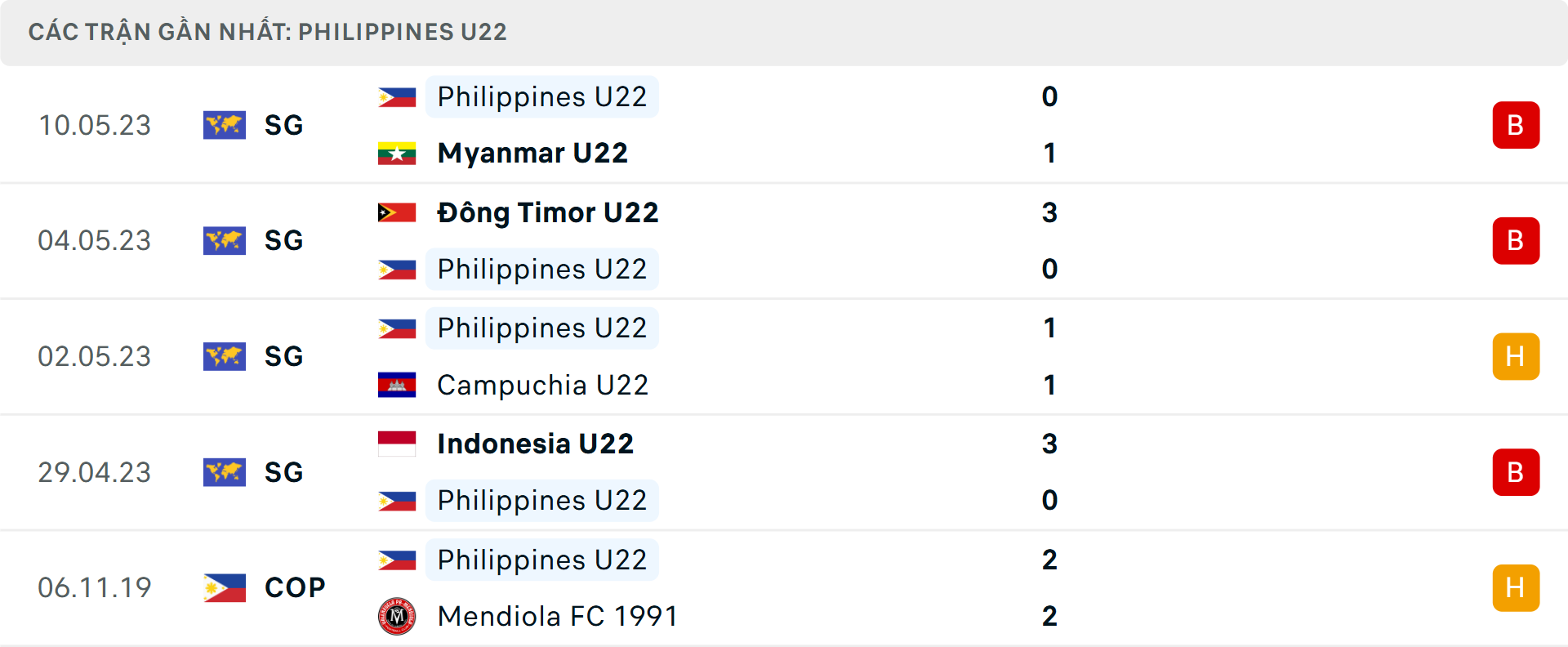Click the SG globe icon beside 10.05.23

coord(224,125)
